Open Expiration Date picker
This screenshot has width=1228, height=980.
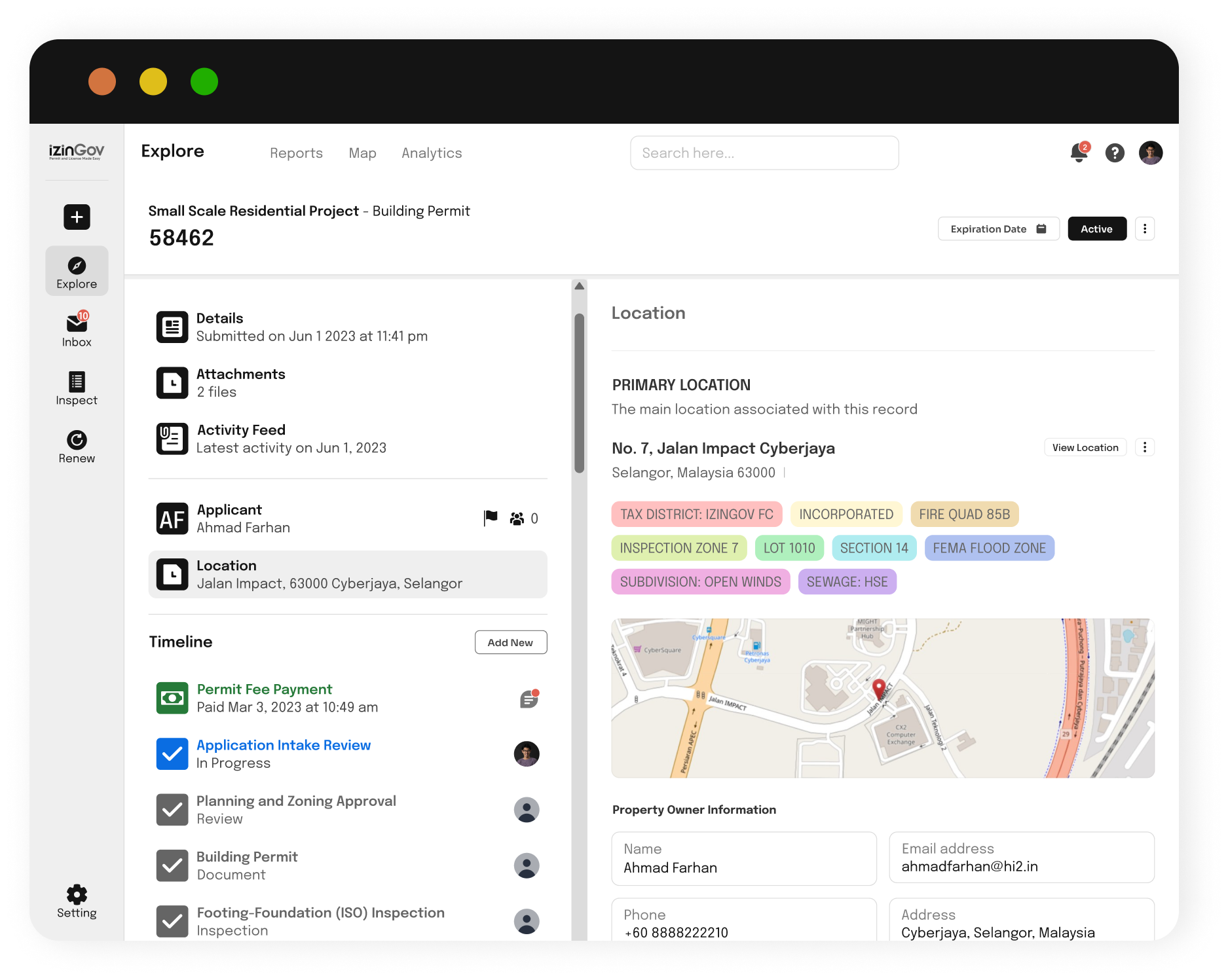tap(998, 228)
